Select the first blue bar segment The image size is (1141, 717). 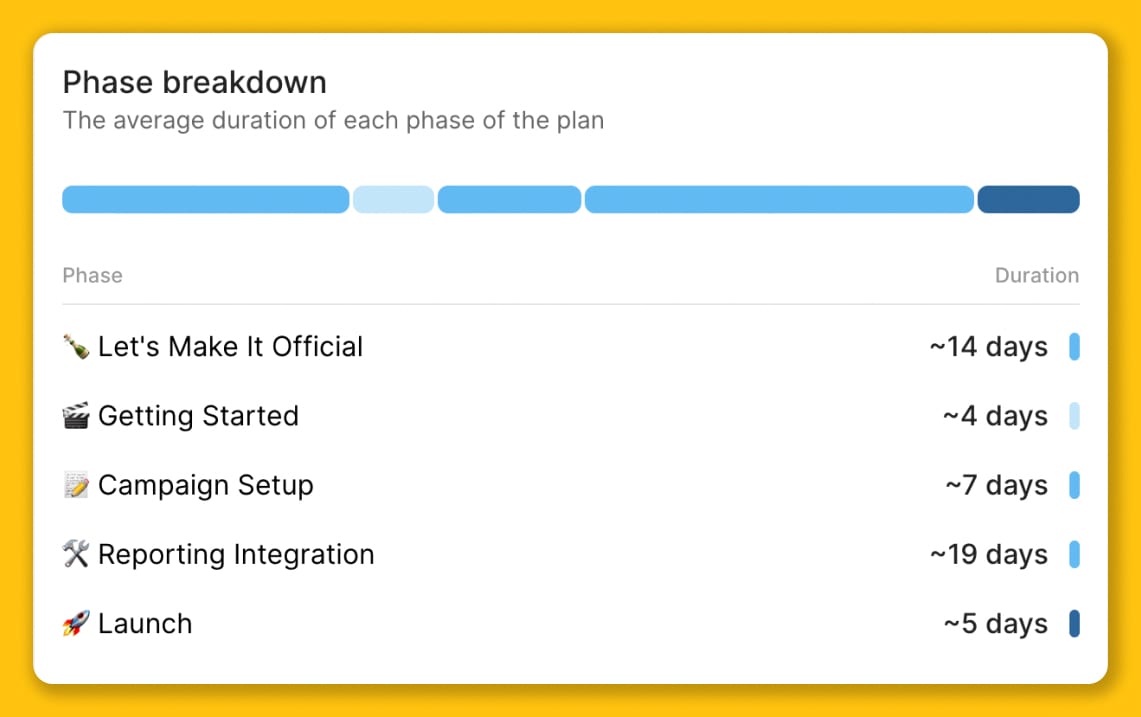pos(206,199)
